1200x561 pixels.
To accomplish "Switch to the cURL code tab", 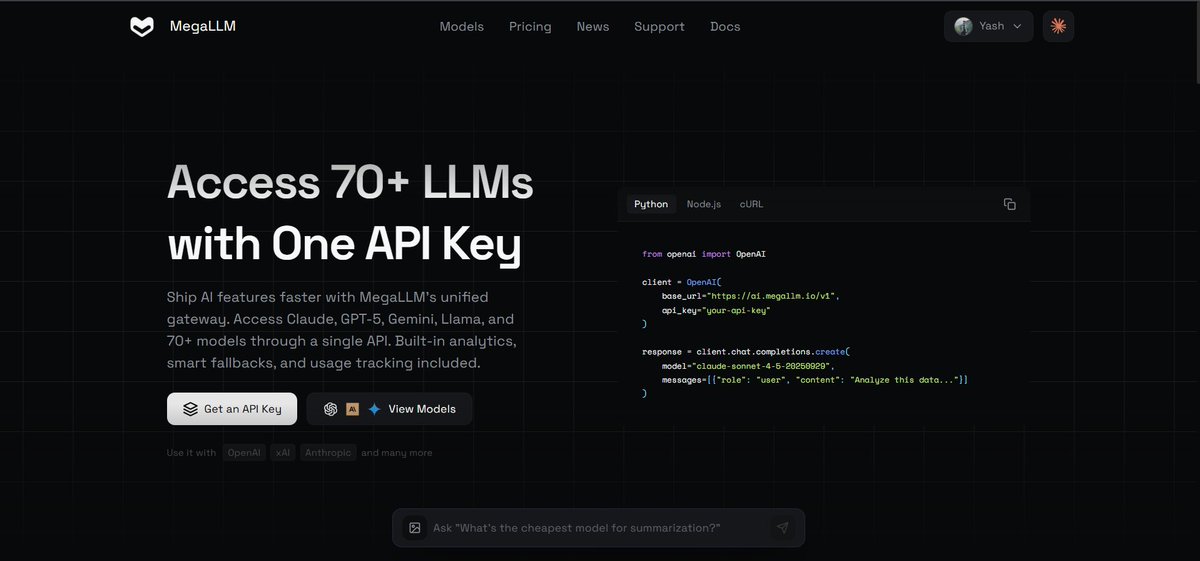I will [x=751, y=204].
